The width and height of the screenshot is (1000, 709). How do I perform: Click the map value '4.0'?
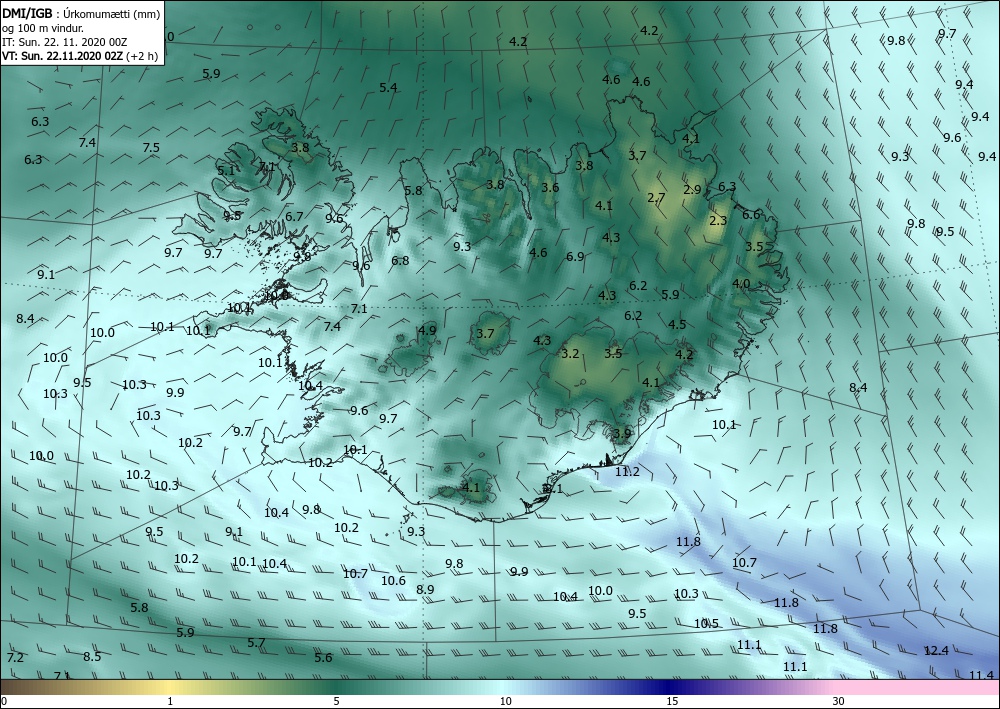point(740,284)
